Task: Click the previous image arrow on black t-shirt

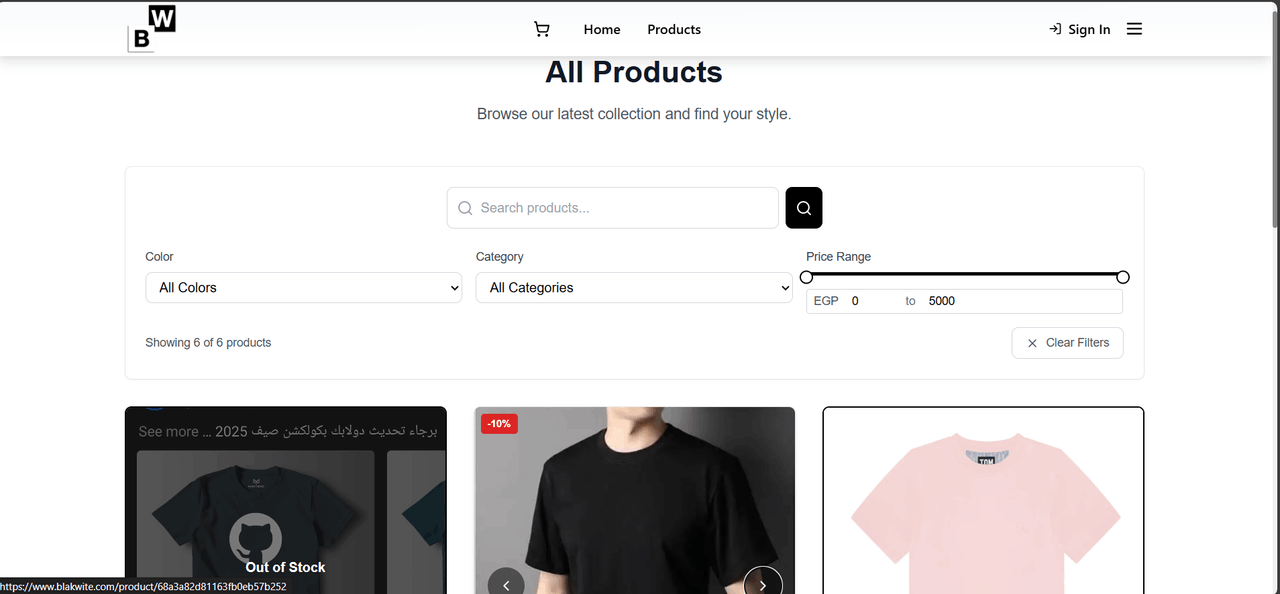Action: pos(506,584)
